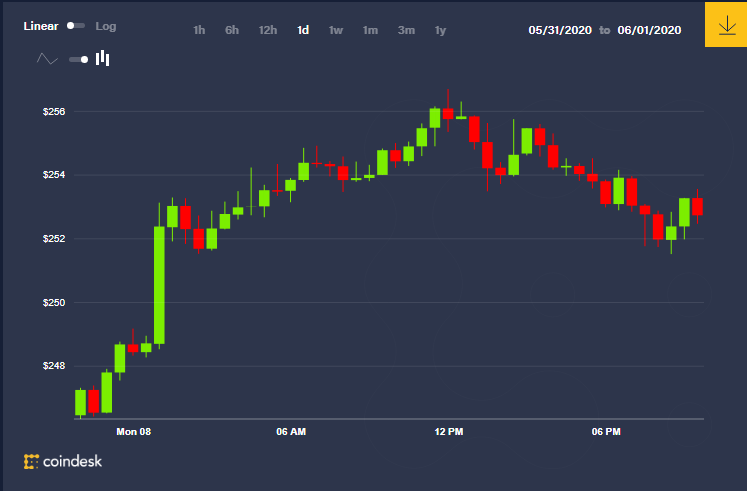Viewport: 747px width, 491px height.
Task: Switch to the 1h time range
Action: pos(199,30)
